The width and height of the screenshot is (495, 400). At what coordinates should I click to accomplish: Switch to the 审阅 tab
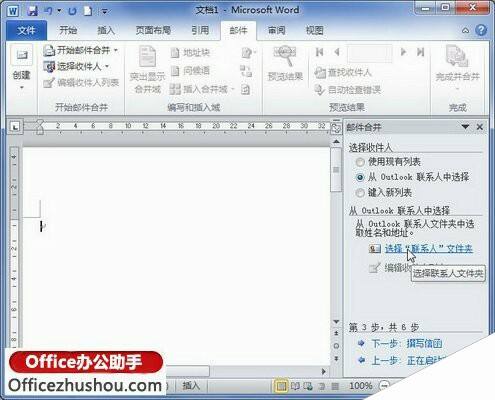pos(277,31)
